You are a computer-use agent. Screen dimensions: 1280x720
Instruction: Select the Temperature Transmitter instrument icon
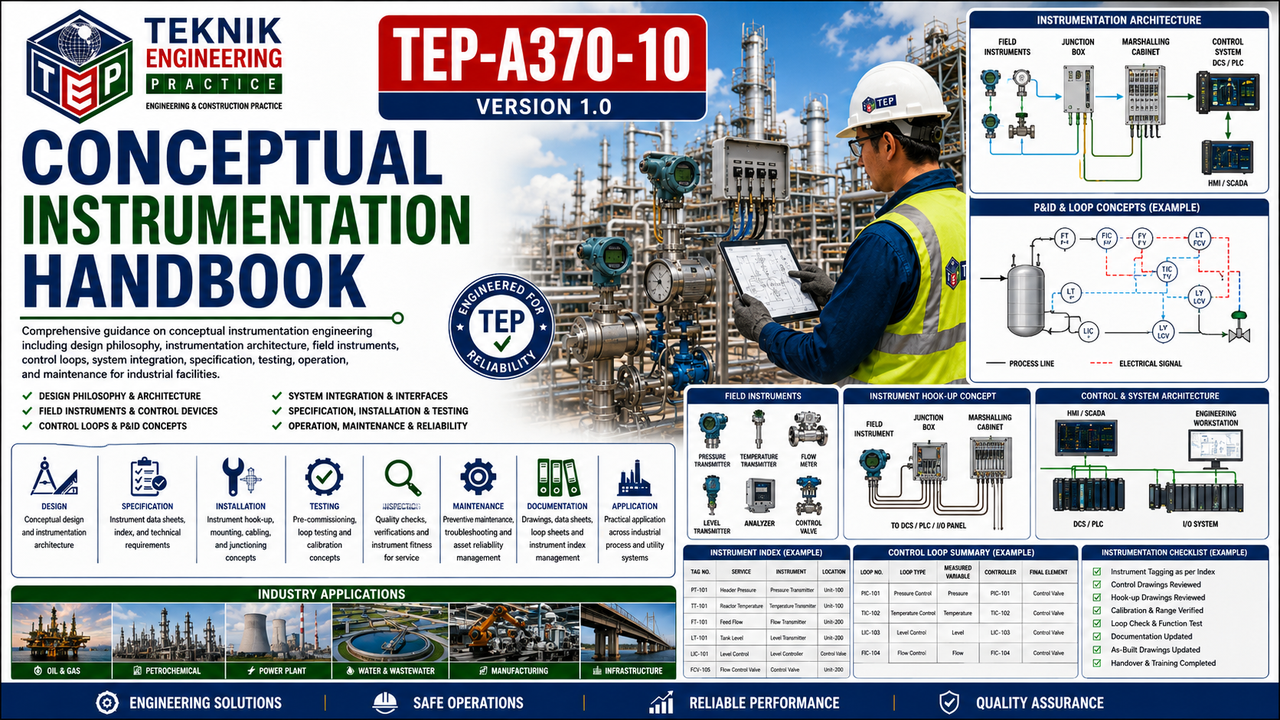tap(759, 428)
